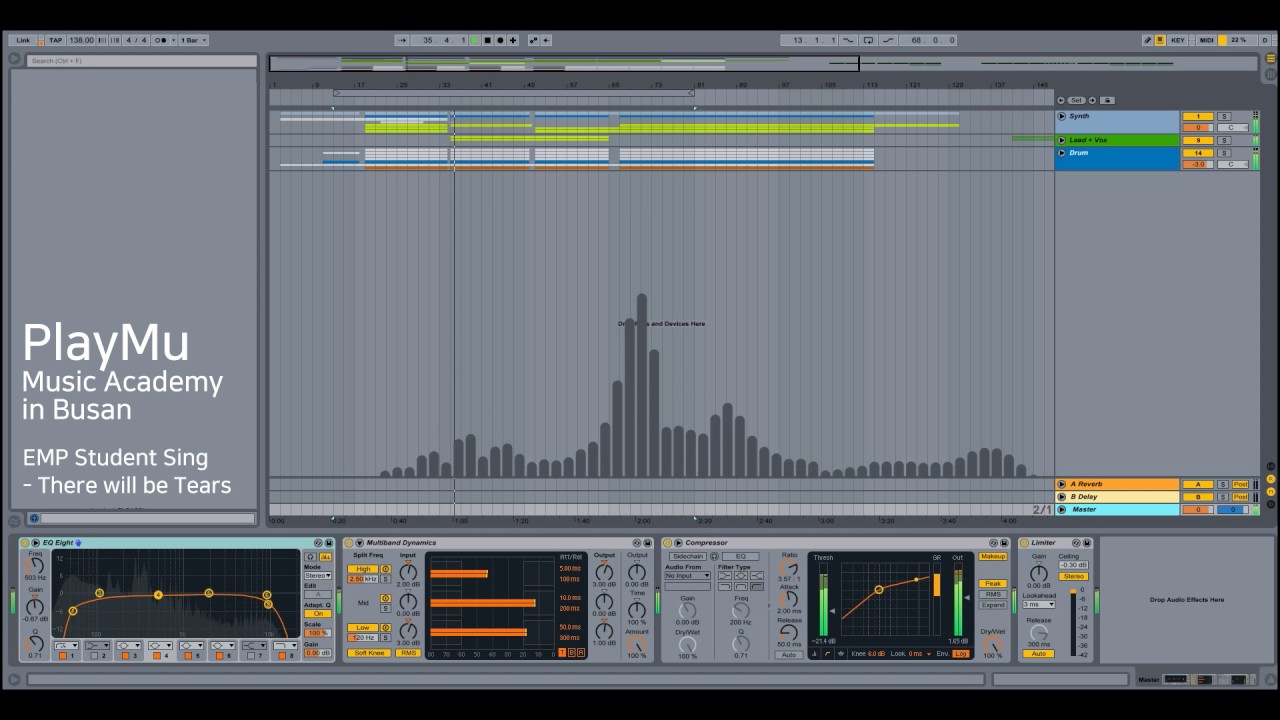This screenshot has width=1280, height=720.
Task: Click Multiband Dynamics Amount knob
Action: [x=637, y=644]
